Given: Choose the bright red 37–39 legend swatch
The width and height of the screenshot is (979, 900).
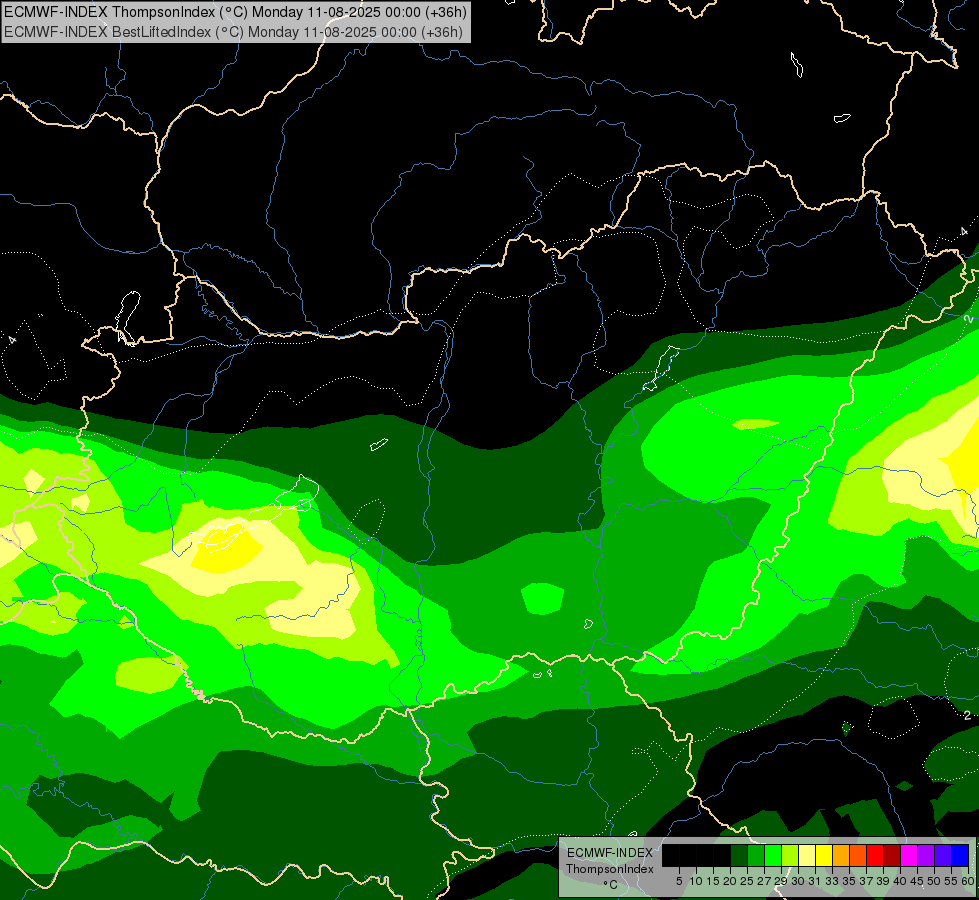Looking at the screenshot, I should [x=874, y=855].
